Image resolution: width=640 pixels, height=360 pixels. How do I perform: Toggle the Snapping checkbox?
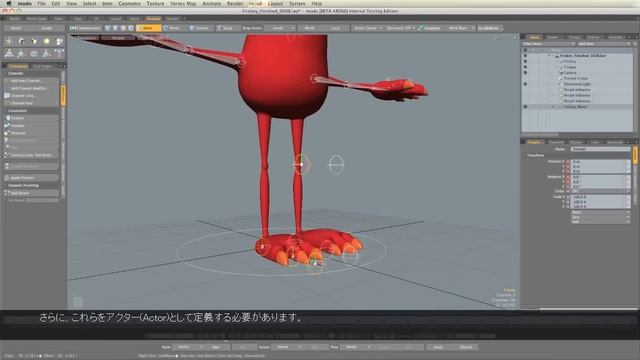429,28
